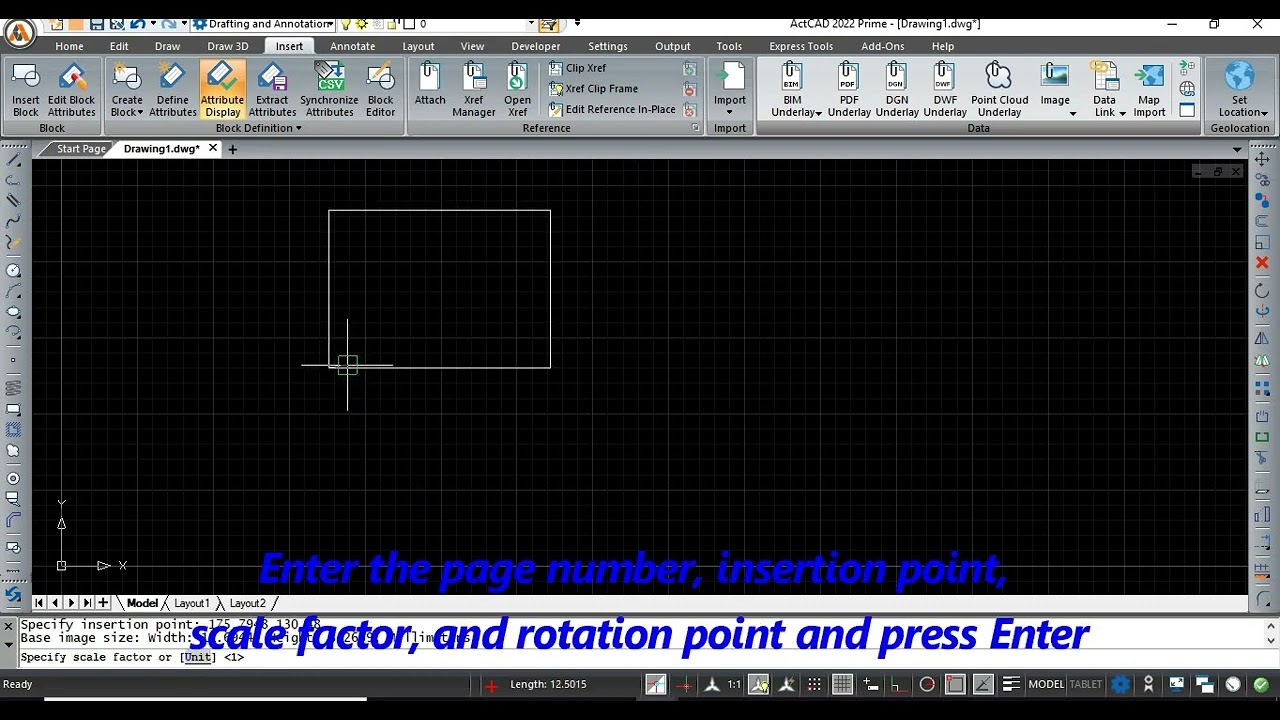Click the Point Cloud Underlay icon
The image size is (1280, 720).
pos(999,89)
